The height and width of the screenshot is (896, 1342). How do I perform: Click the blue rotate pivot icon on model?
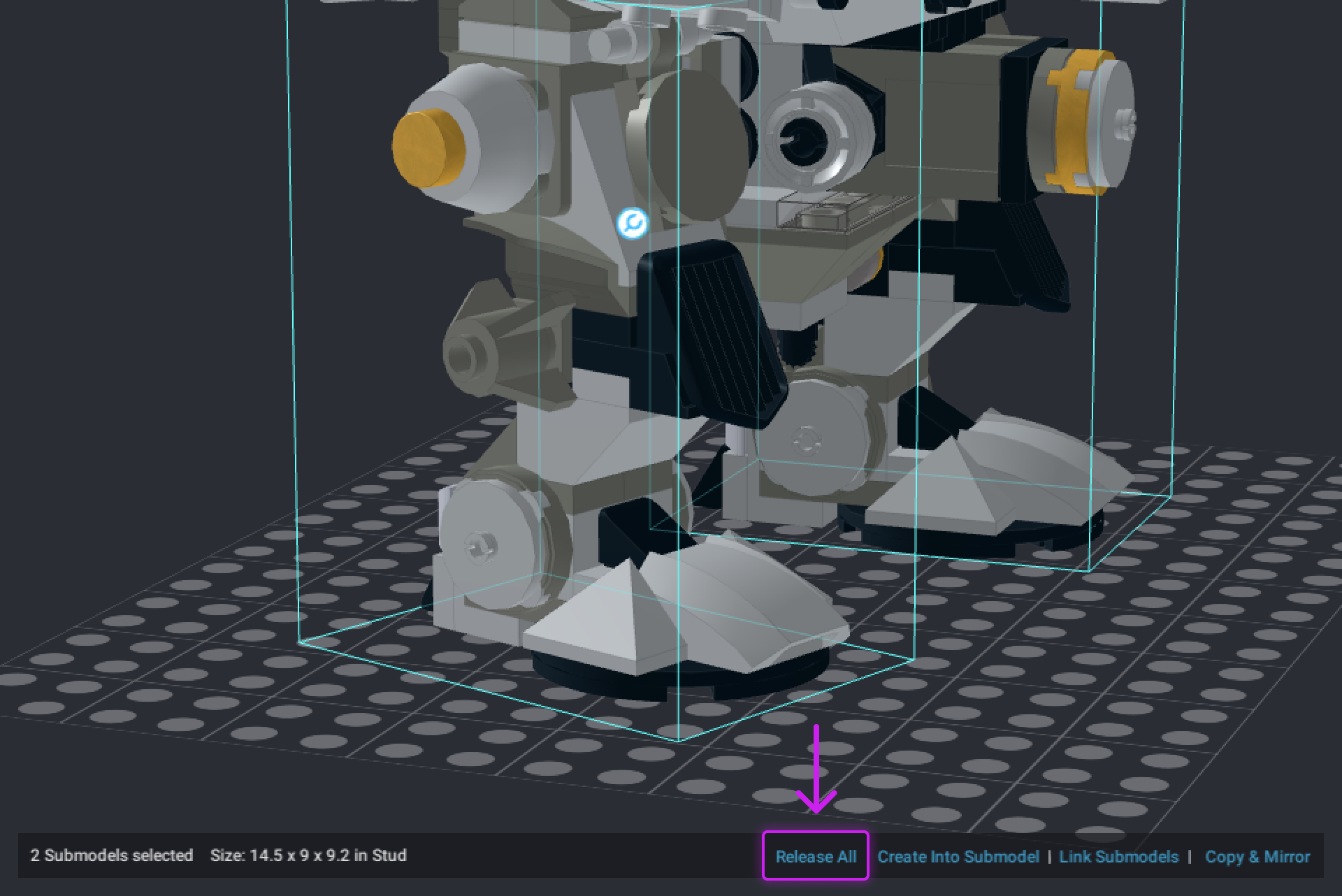633,224
